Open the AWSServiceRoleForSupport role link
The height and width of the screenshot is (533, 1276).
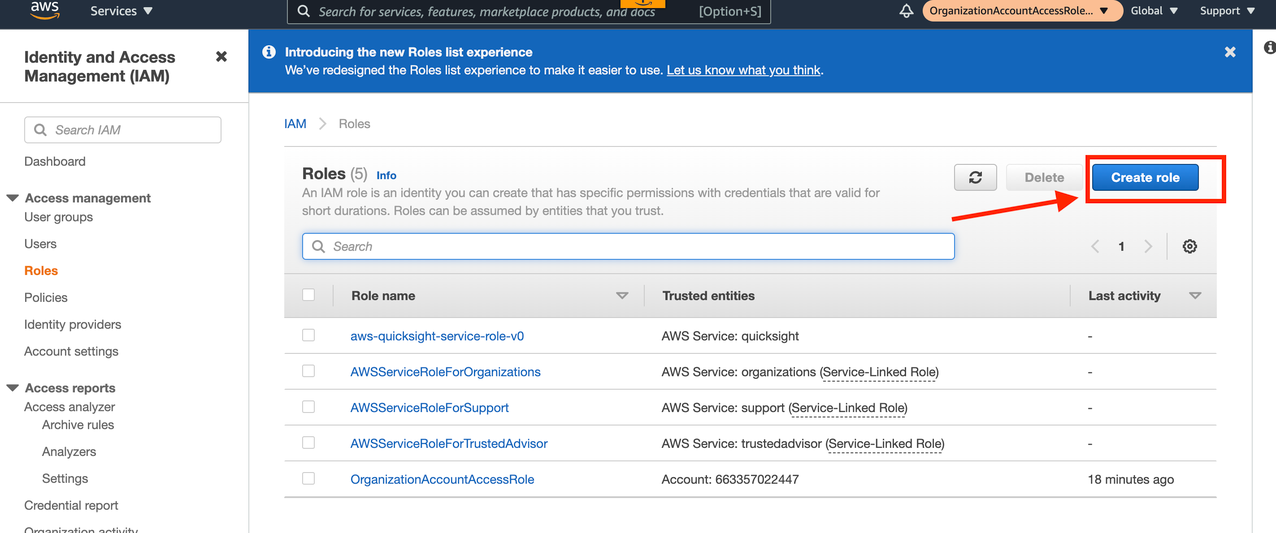pos(429,408)
